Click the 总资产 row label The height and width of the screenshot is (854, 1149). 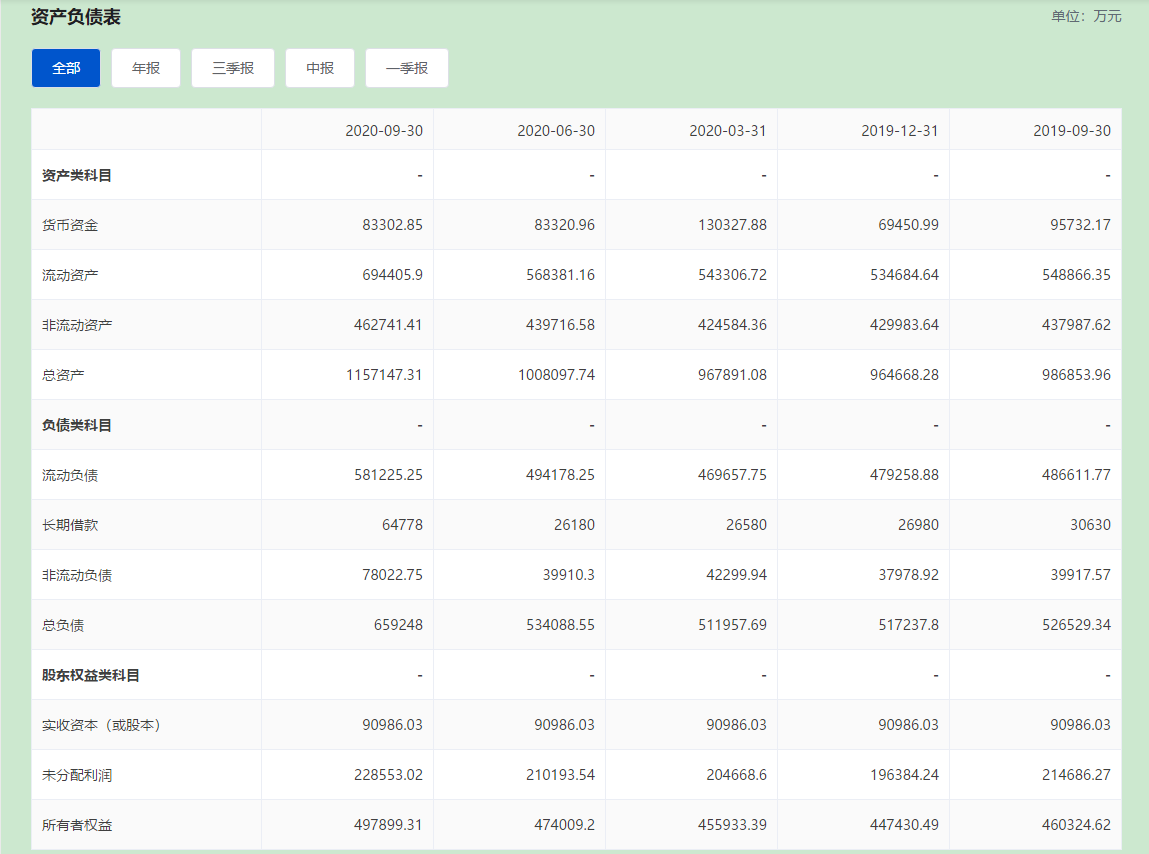63,375
